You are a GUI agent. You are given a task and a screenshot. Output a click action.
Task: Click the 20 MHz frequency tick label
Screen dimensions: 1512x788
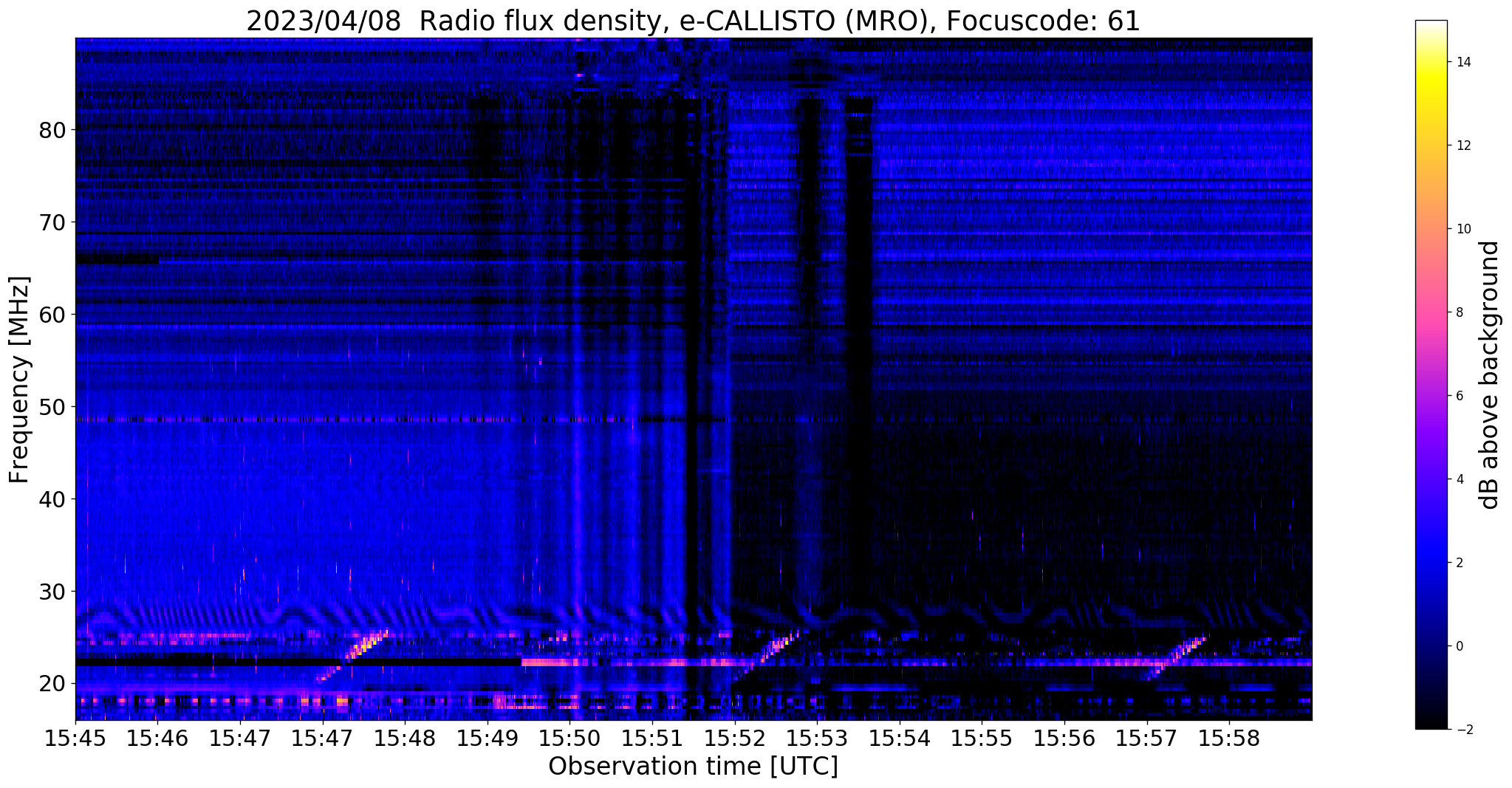click(x=52, y=684)
